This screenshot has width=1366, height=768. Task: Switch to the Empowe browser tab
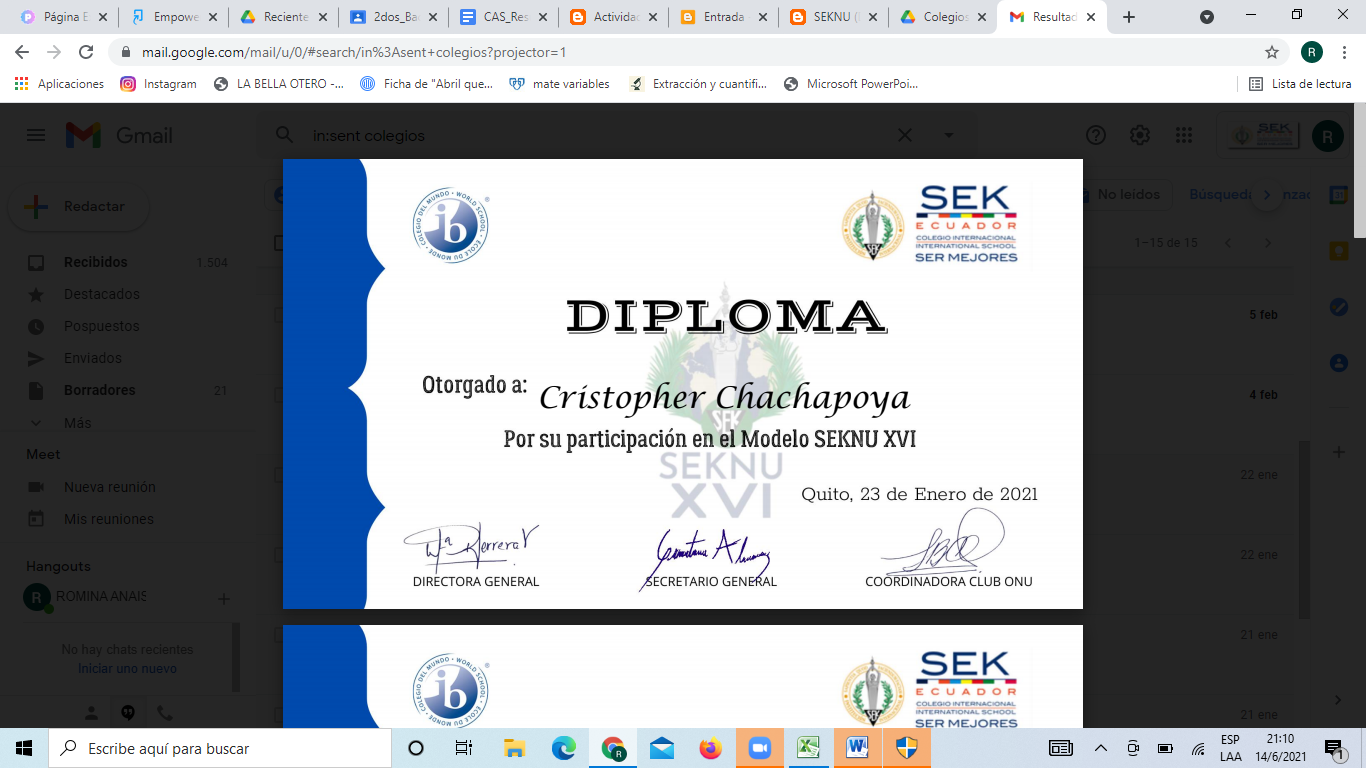click(174, 17)
